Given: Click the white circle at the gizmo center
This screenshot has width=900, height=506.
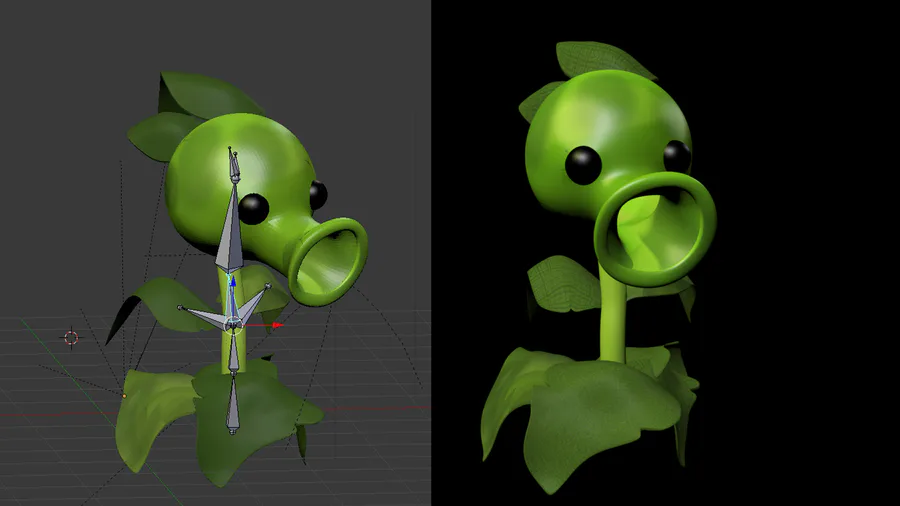Looking at the screenshot, I should tap(233, 325).
